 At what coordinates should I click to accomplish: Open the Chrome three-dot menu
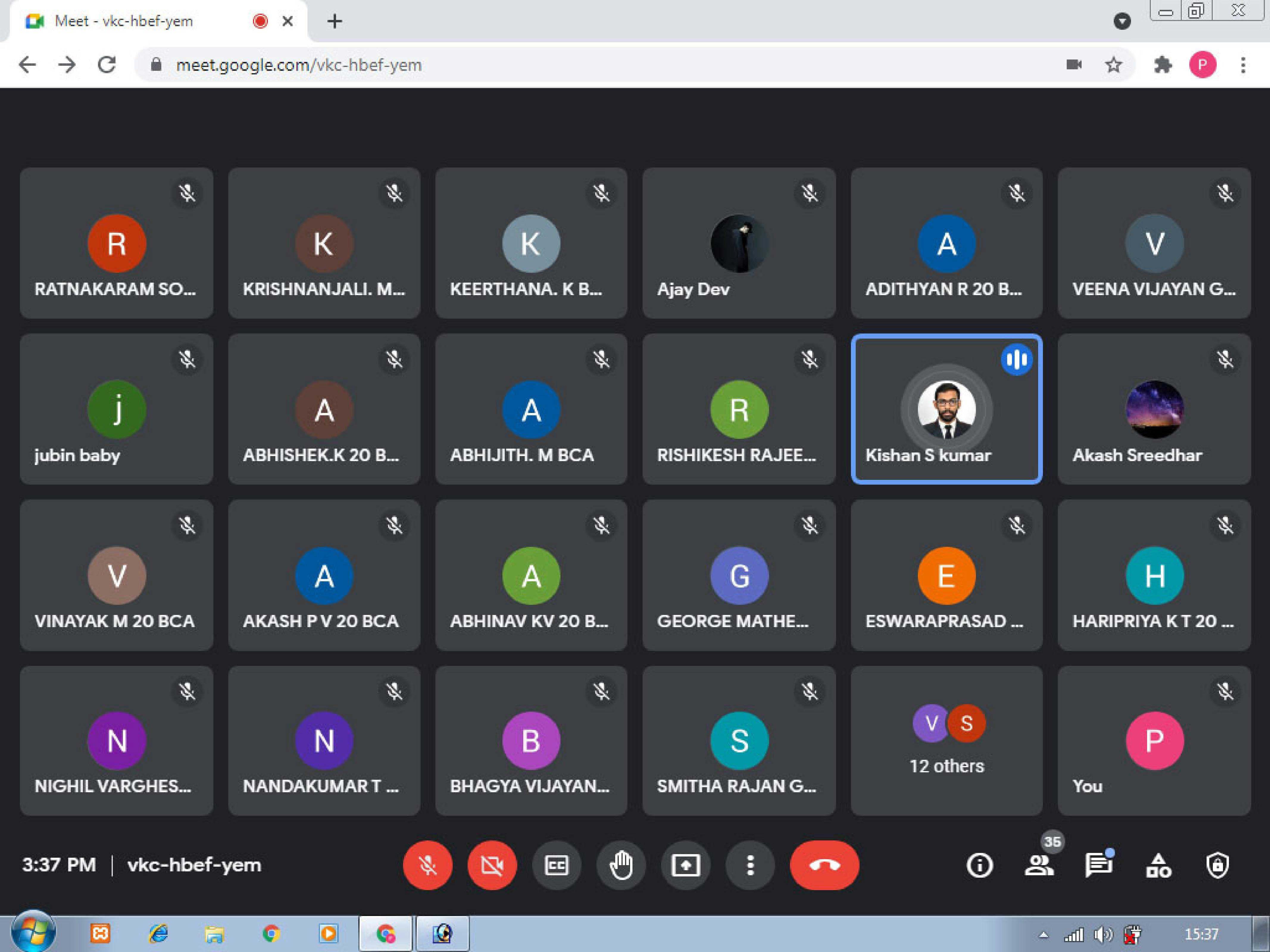pos(1243,65)
